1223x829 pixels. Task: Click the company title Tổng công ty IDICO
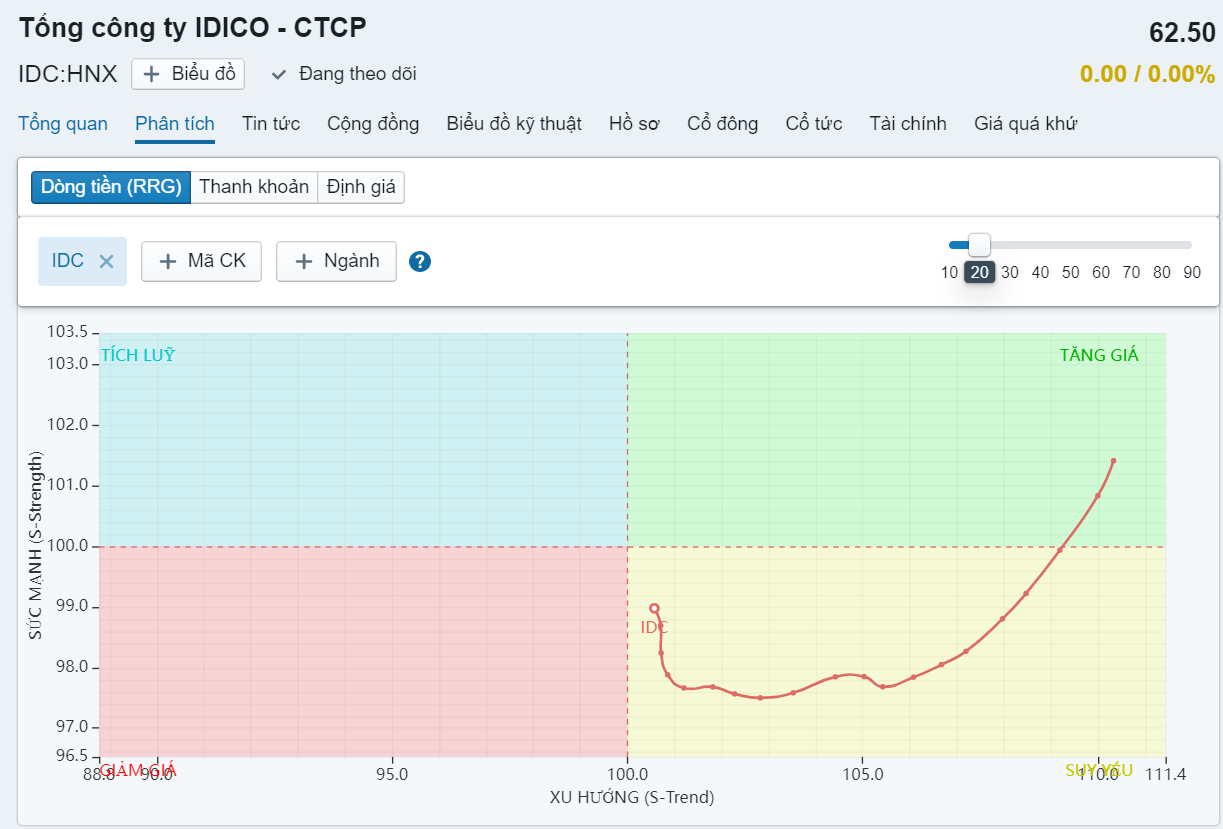tap(193, 28)
